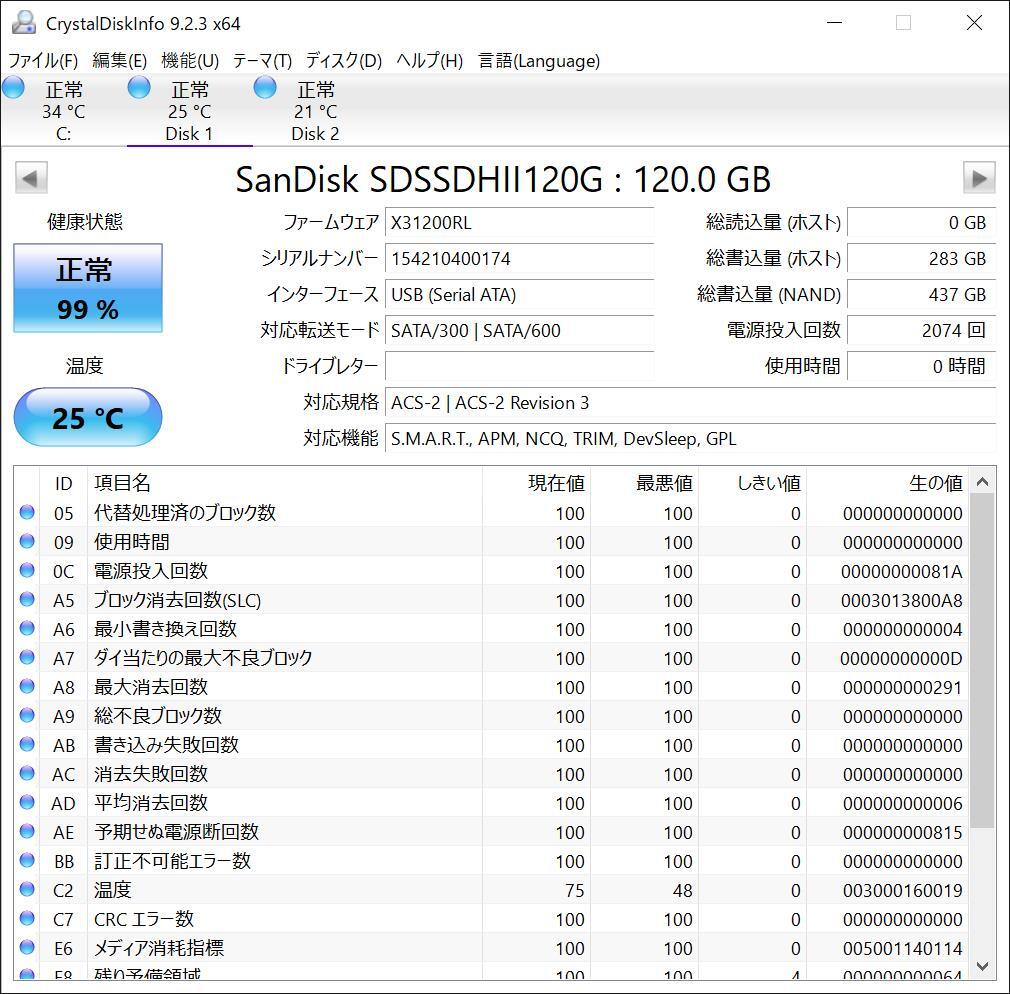This screenshot has width=1010, height=994.
Task: Open the 機能(U) menu
Action: click(190, 61)
